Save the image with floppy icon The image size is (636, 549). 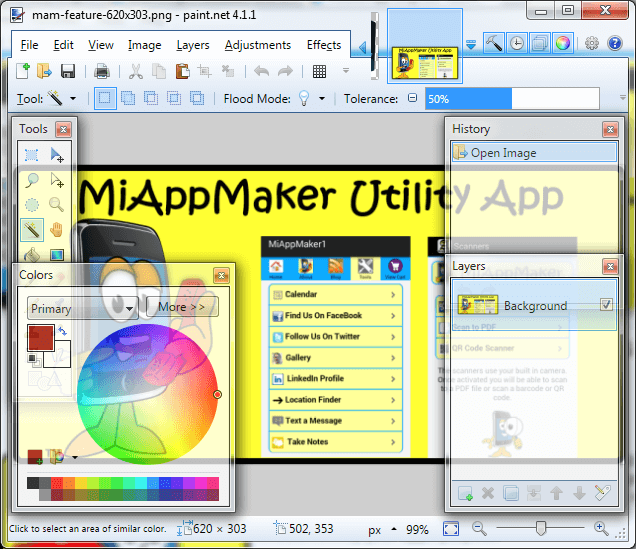(x=68, y=71)
